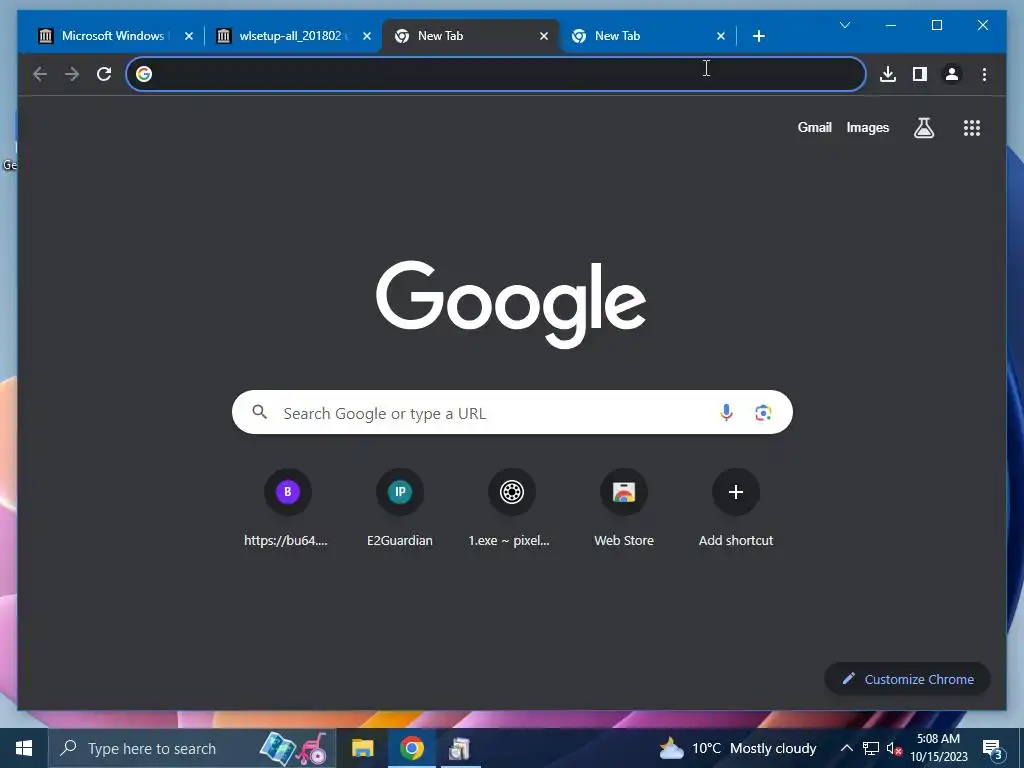Start voice search with microphone icon
1024x768 pixels.
[x=726, y=413]
